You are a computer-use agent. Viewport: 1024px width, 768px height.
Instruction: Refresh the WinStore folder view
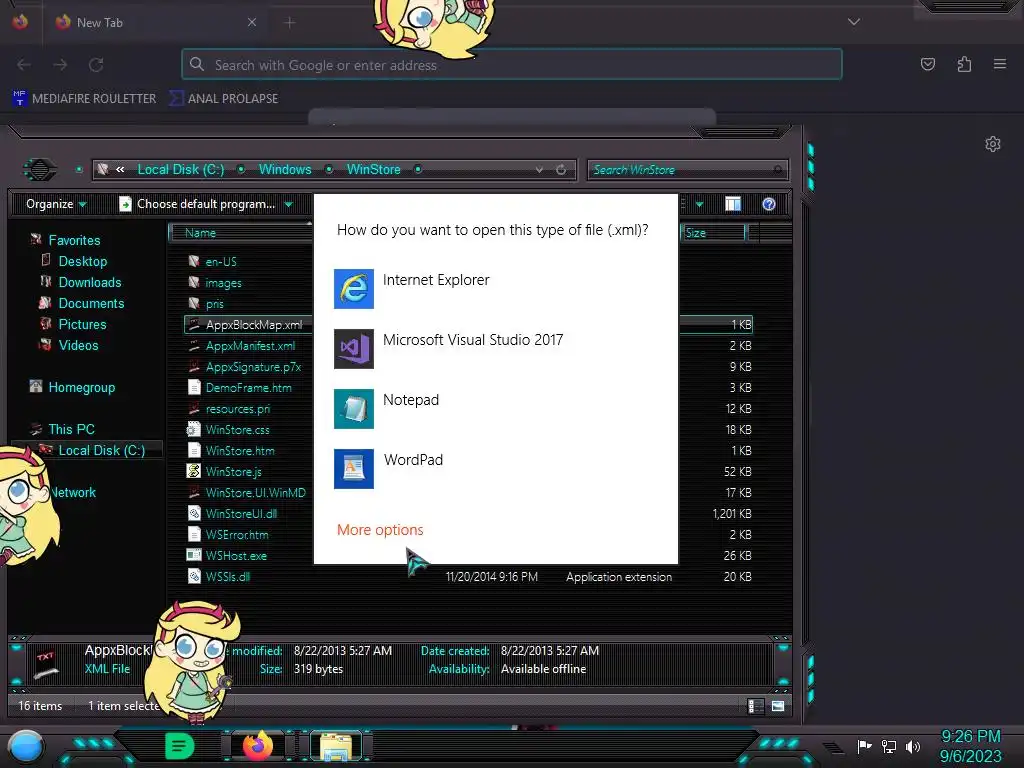(x=561, y=170)
